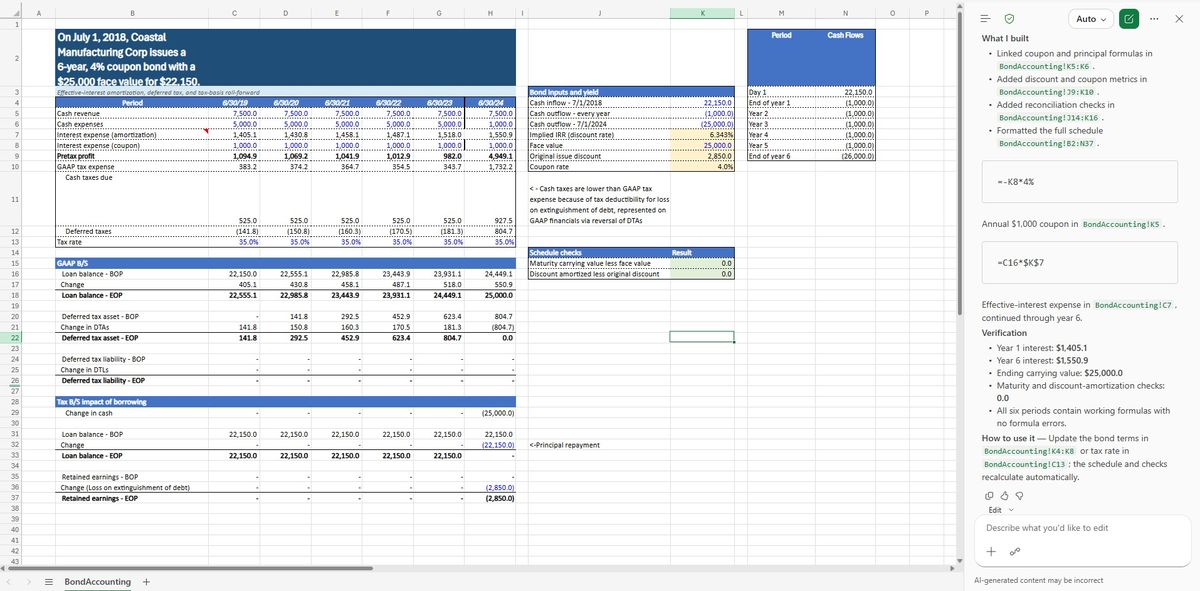Select column B header

132,13
